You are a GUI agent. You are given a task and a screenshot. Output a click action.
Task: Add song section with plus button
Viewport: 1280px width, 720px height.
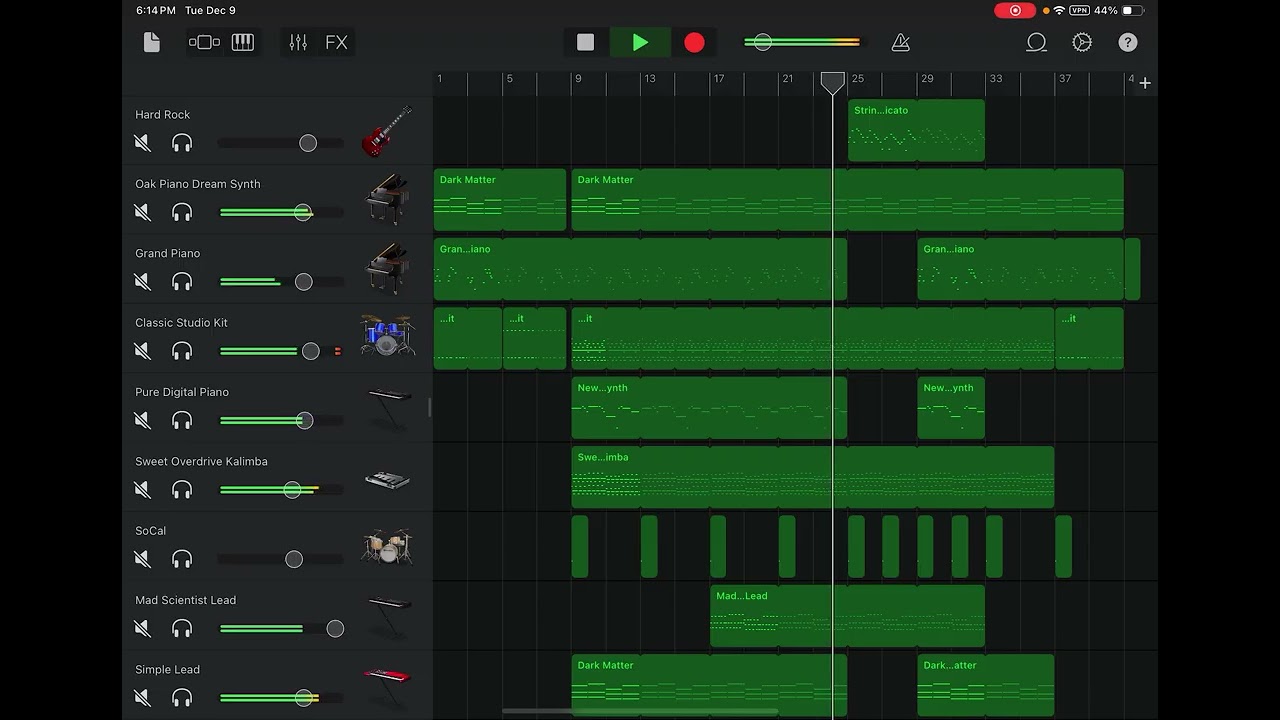click(x=1145, y=83)
